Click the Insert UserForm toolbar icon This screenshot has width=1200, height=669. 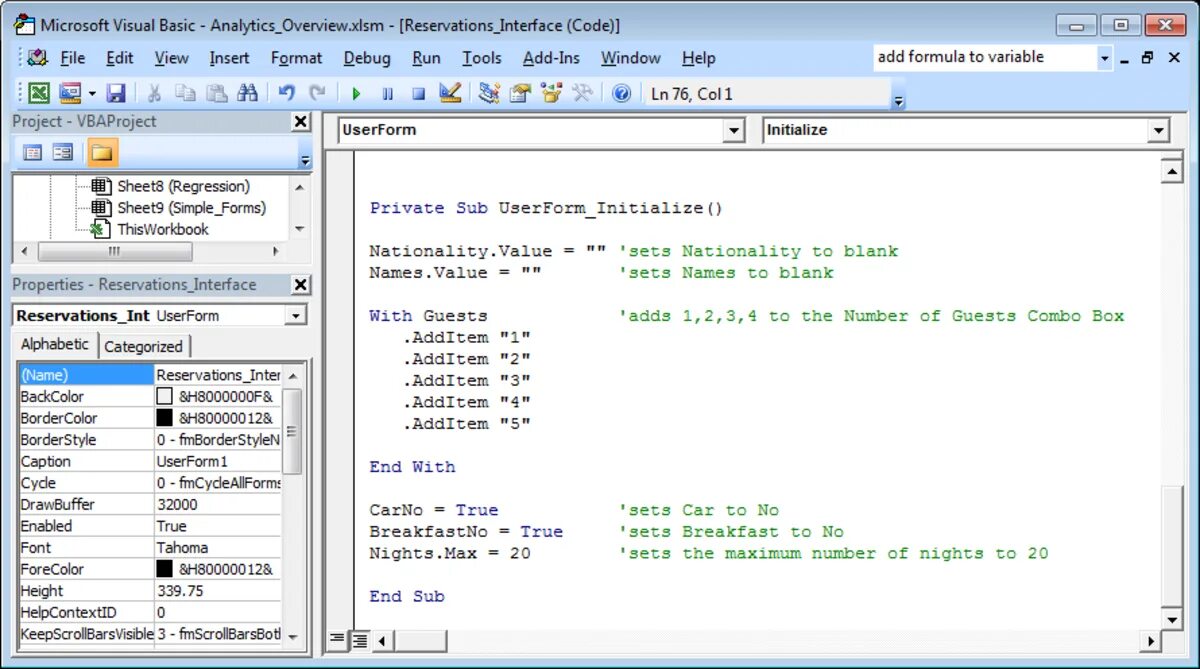click(x=69, y=94)
